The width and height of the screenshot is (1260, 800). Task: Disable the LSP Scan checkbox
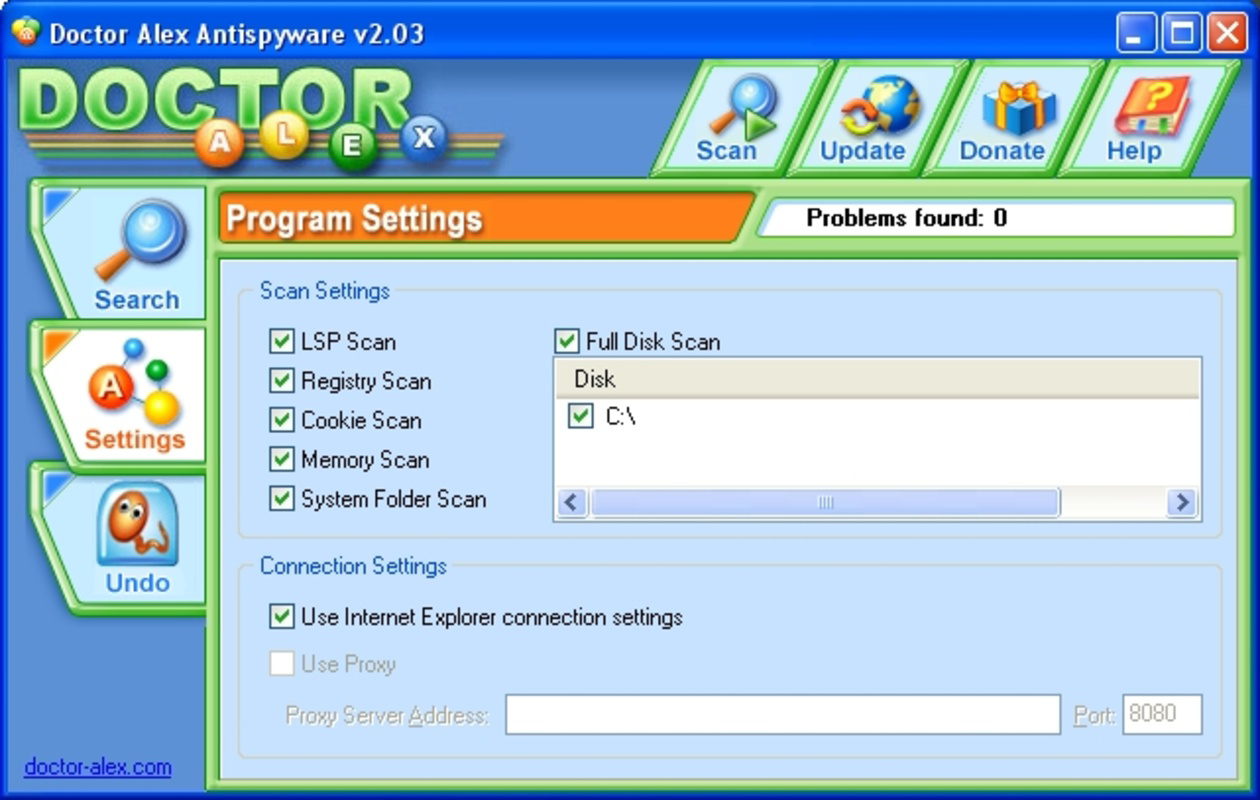[282, 342]
